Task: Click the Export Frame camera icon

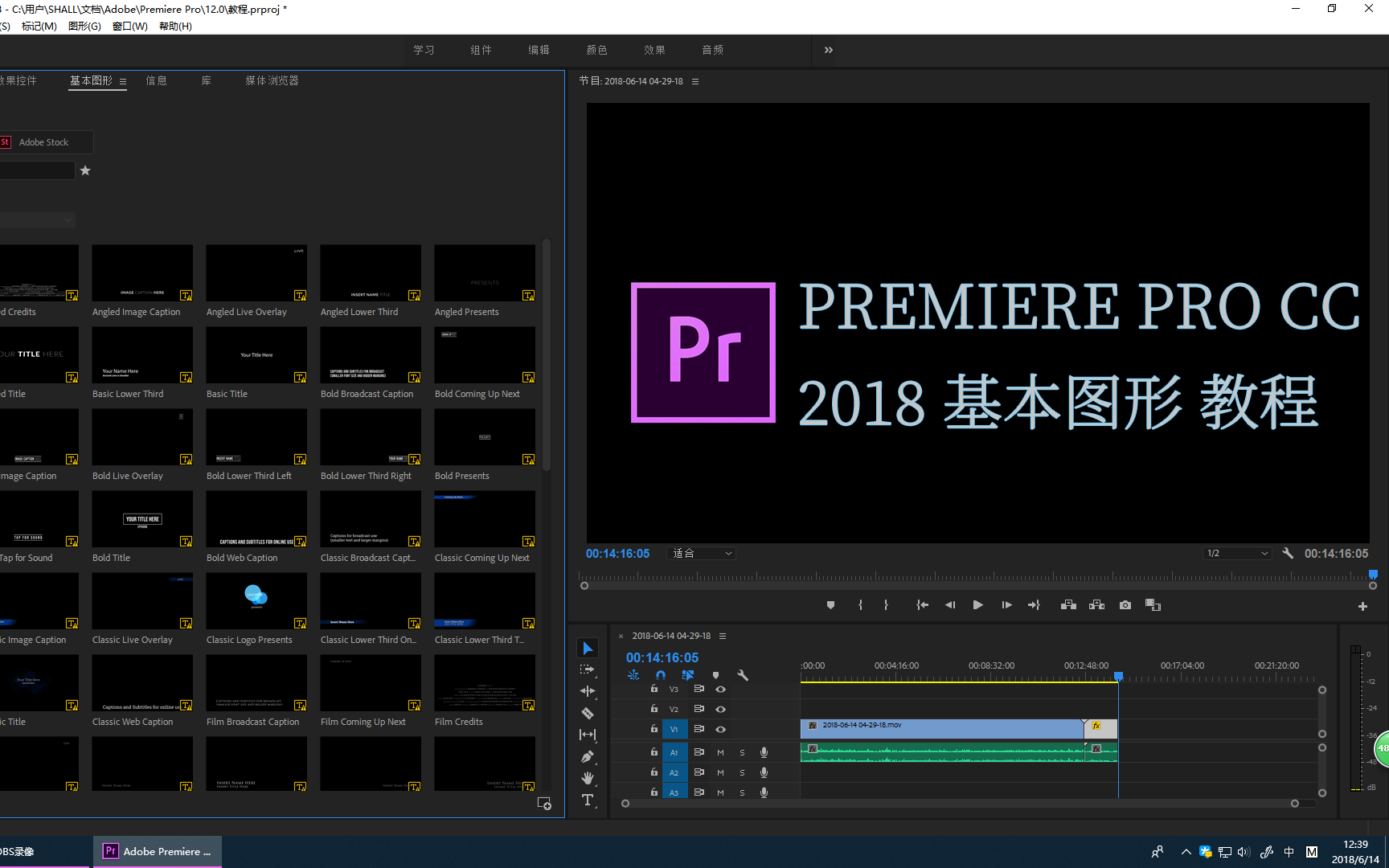Action: coord(1125,604)
